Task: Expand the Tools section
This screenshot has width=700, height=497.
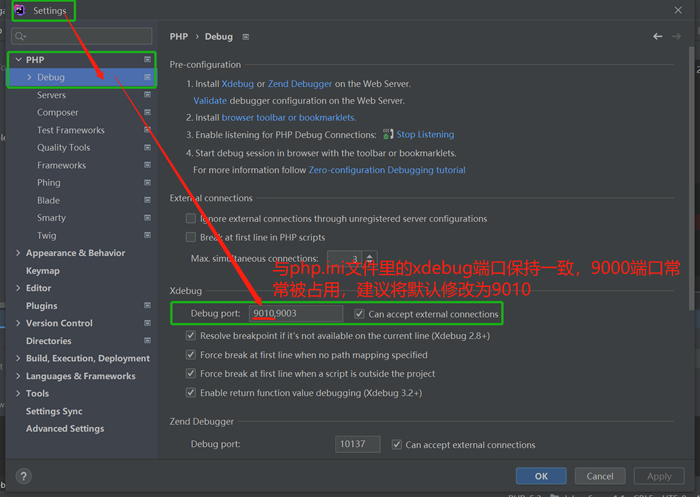Action: click(18, 393)
